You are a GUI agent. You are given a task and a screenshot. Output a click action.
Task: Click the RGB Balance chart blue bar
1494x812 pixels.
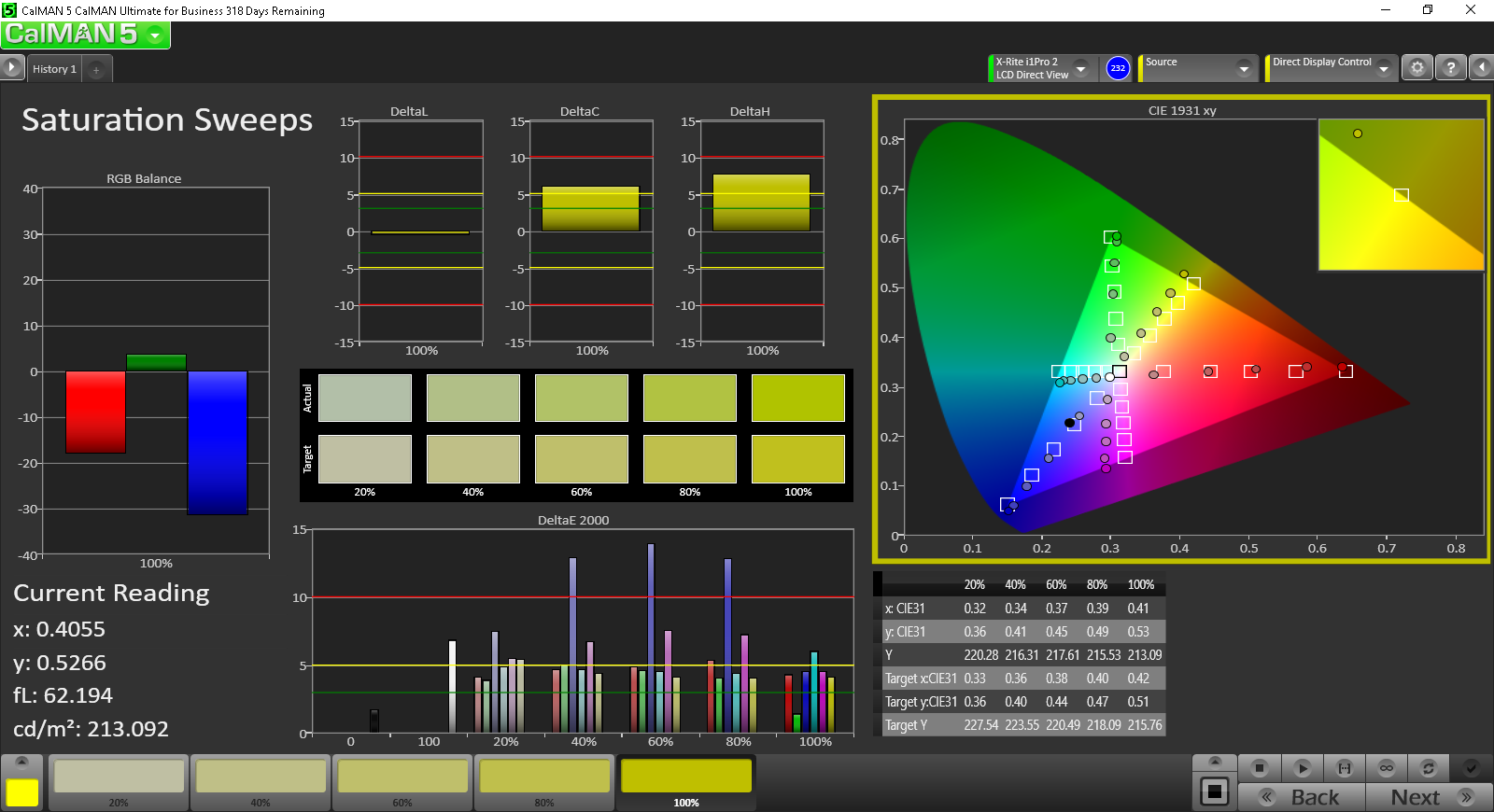(218, 442)
